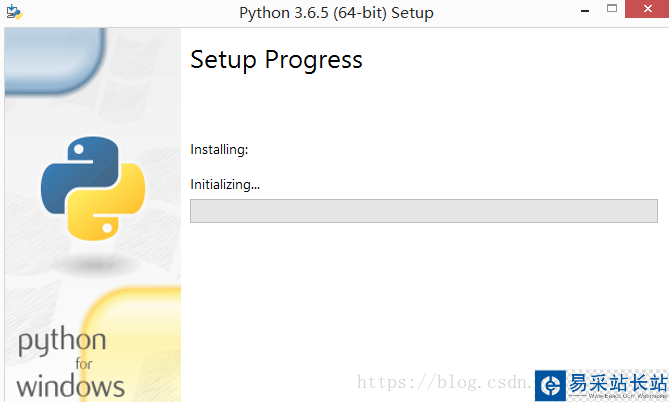The width and height of the screenshot is (669, 402).
Task: Click the 'python' word in sidebar branding
Action: [x=61, y=344]
